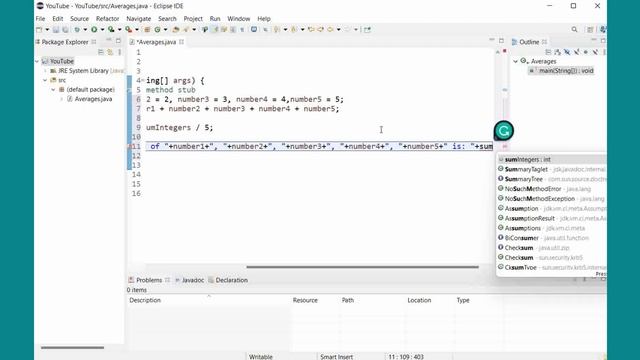
Task: Open the Window menu
Action: click(x=238, y=19)
